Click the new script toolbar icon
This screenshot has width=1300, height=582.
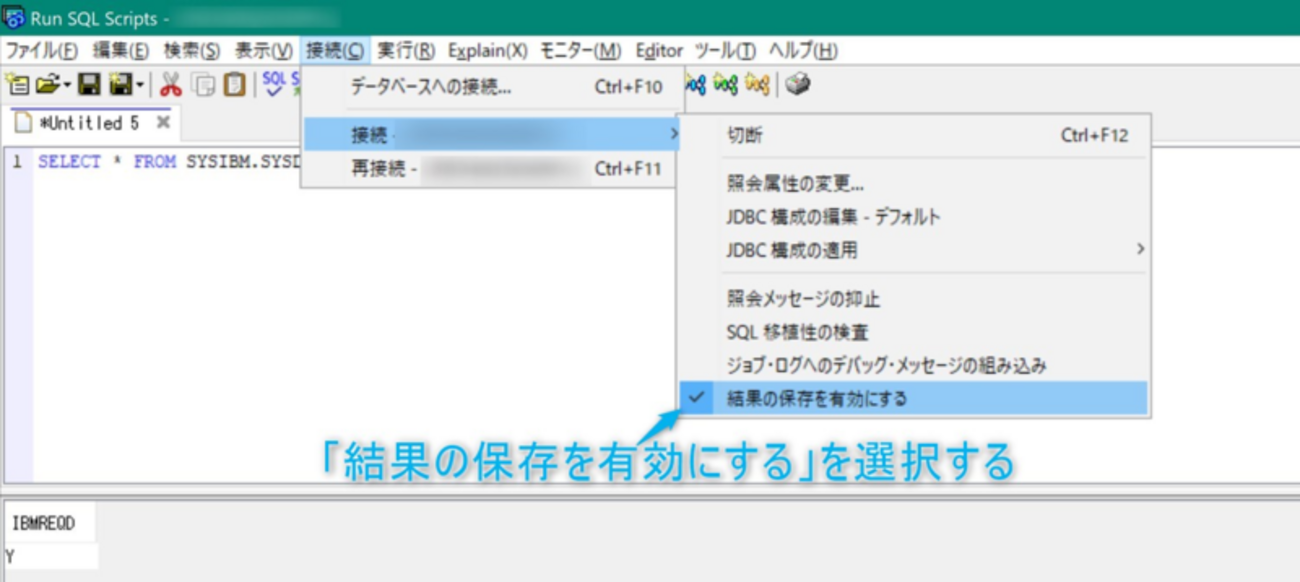point(17,85)
